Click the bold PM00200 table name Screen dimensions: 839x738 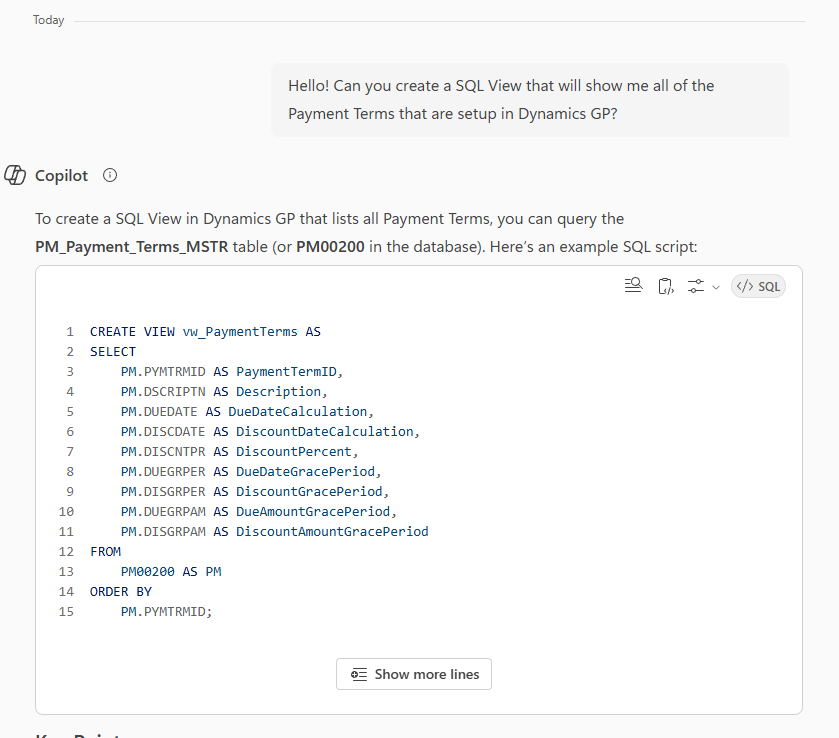click(x=330, y=247)
